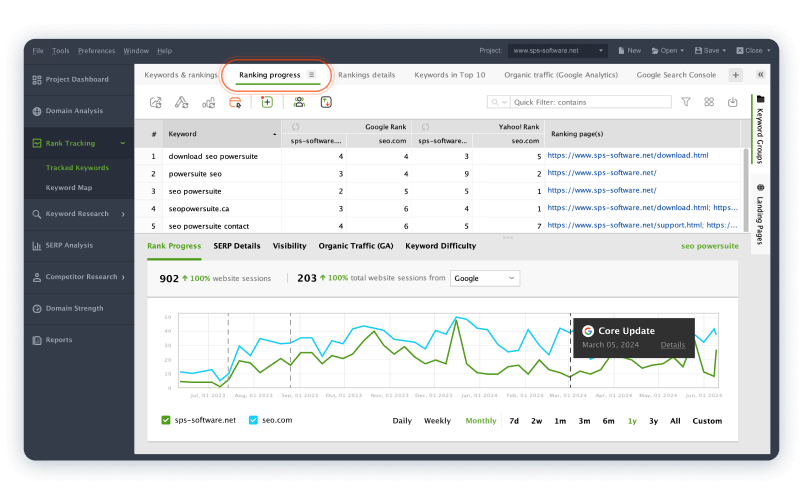Click the New project button
The height and width of the screenshot is (499, 803).
click(630, 51)
